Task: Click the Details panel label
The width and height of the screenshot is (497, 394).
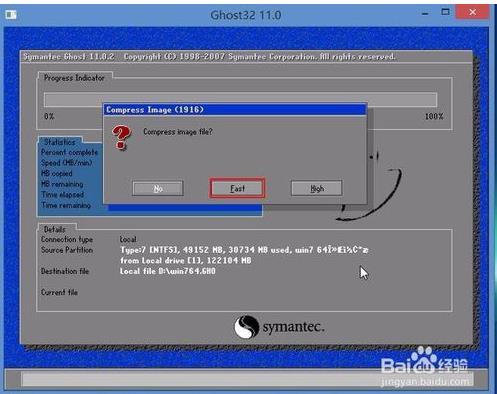Action: click(x=55, y=229)
